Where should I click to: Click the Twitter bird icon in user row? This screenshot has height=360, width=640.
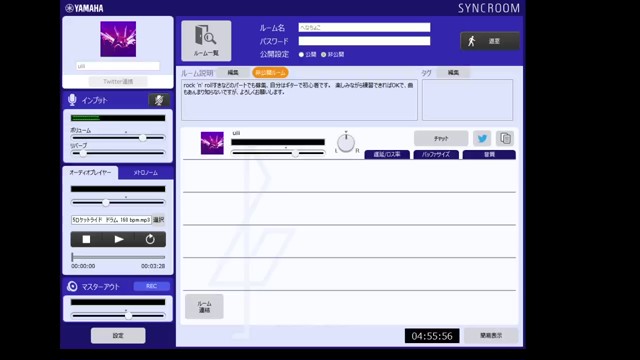point(482,138)
